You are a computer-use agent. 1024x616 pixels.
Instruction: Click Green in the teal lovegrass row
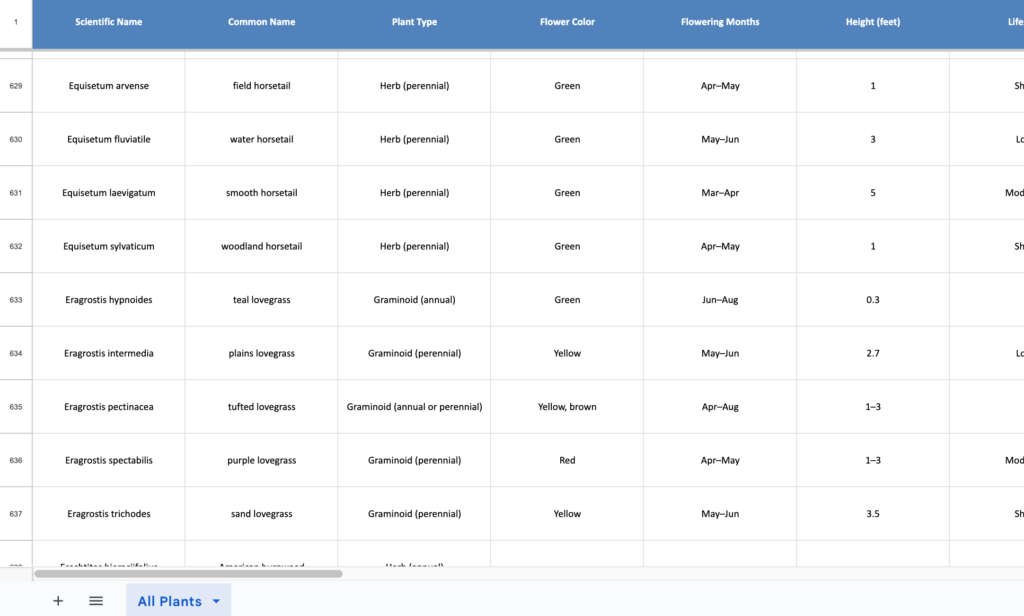567,300
